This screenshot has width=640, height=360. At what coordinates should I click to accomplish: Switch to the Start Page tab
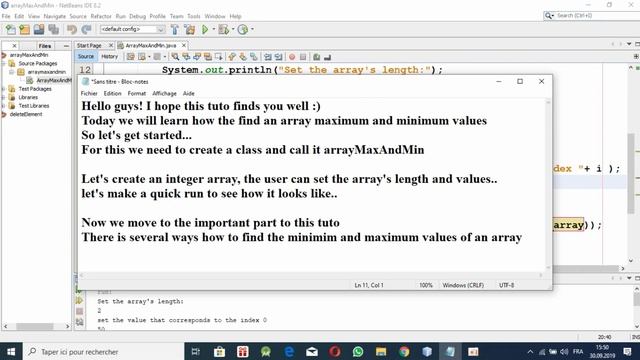89,45
